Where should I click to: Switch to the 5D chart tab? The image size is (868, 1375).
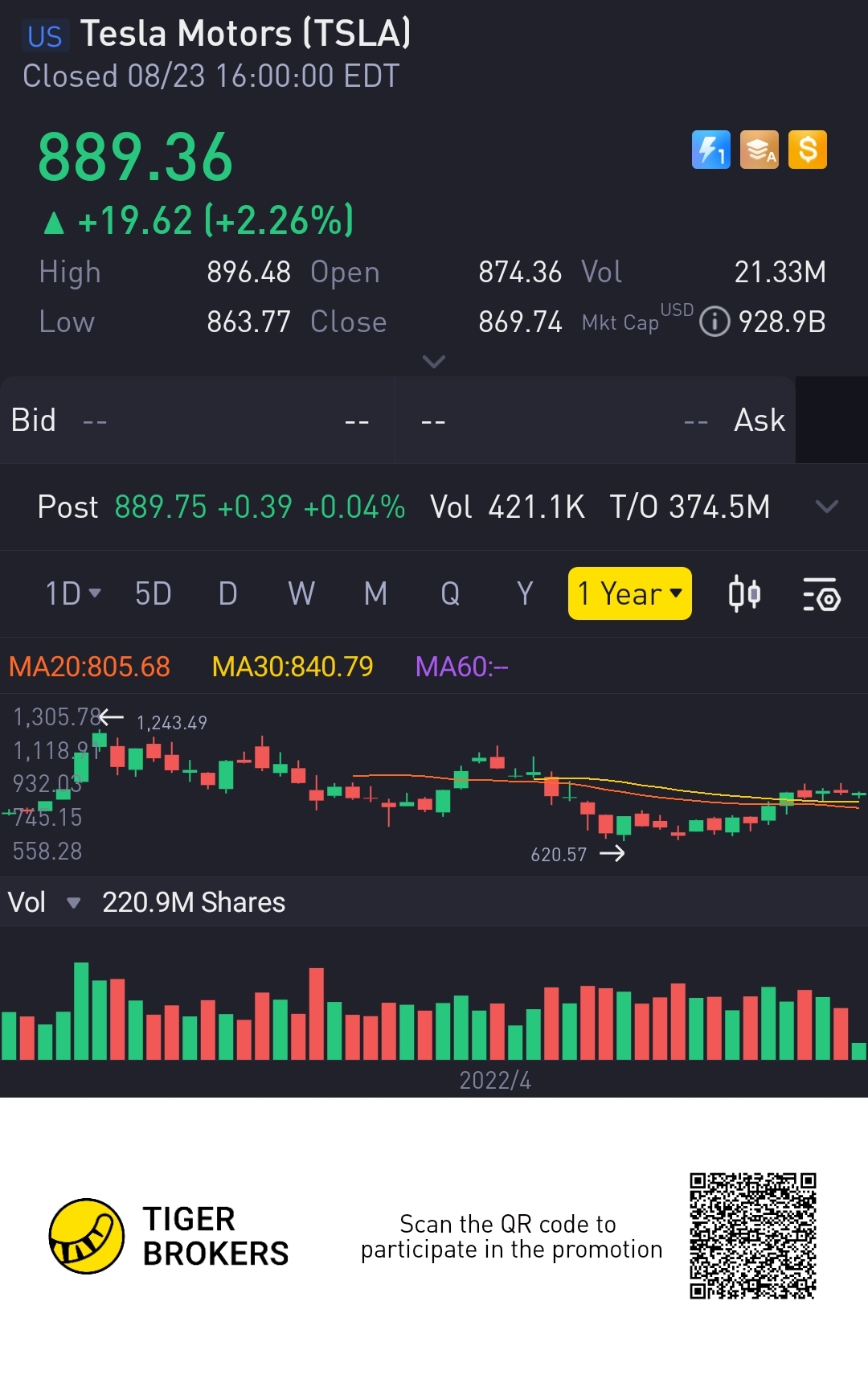click(x=153, y=593)
